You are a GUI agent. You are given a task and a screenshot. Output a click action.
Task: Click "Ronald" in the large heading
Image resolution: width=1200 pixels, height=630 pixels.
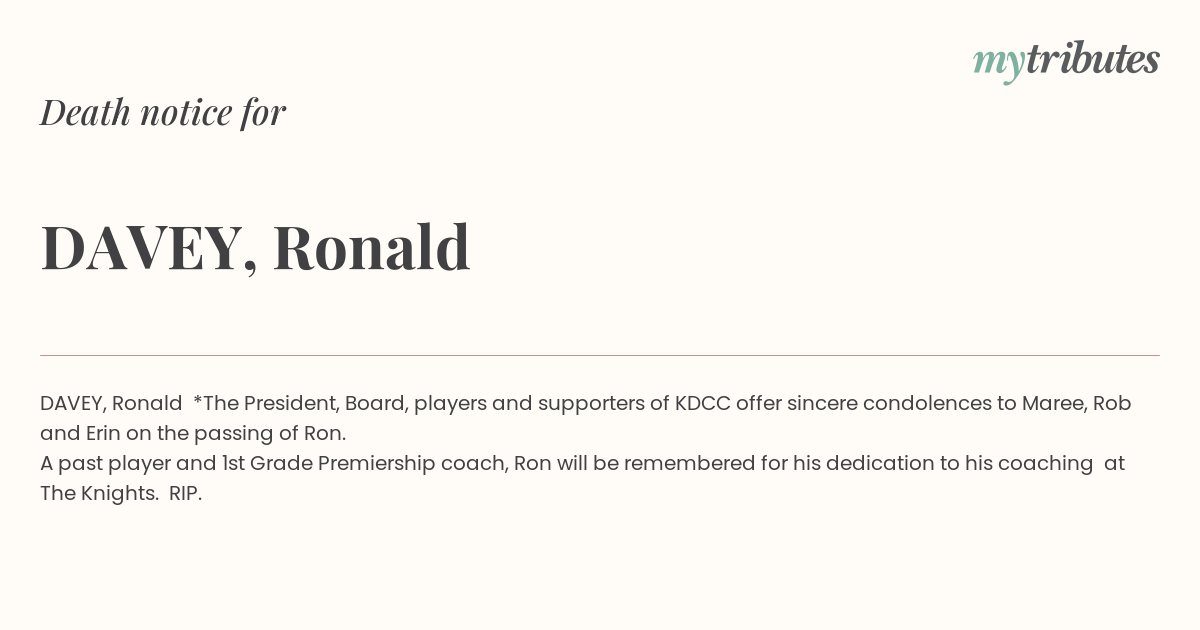tap(372, 246)
